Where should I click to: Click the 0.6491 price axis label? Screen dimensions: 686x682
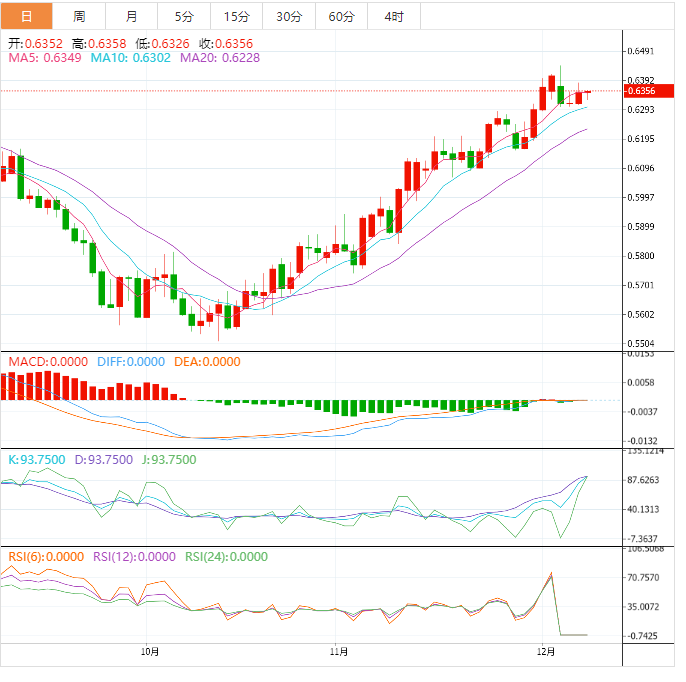[641, 51]
